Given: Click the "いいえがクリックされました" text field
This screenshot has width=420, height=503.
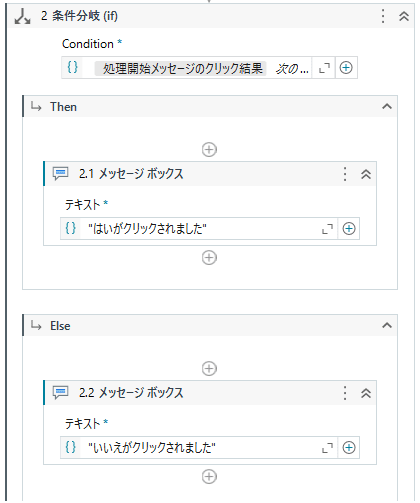Looking at the screenshot, I should click(x=199, y=448).
